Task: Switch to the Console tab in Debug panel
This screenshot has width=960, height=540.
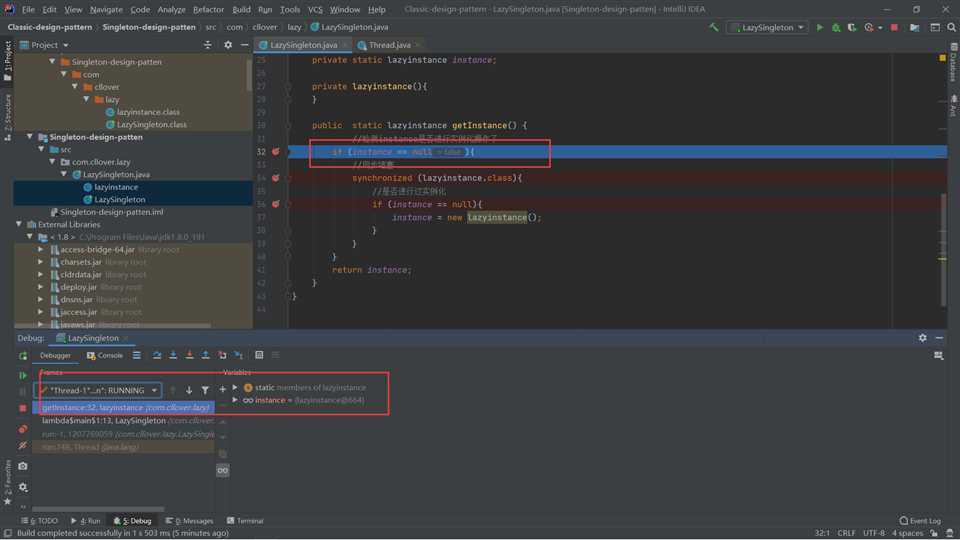Action: point(105,355)
